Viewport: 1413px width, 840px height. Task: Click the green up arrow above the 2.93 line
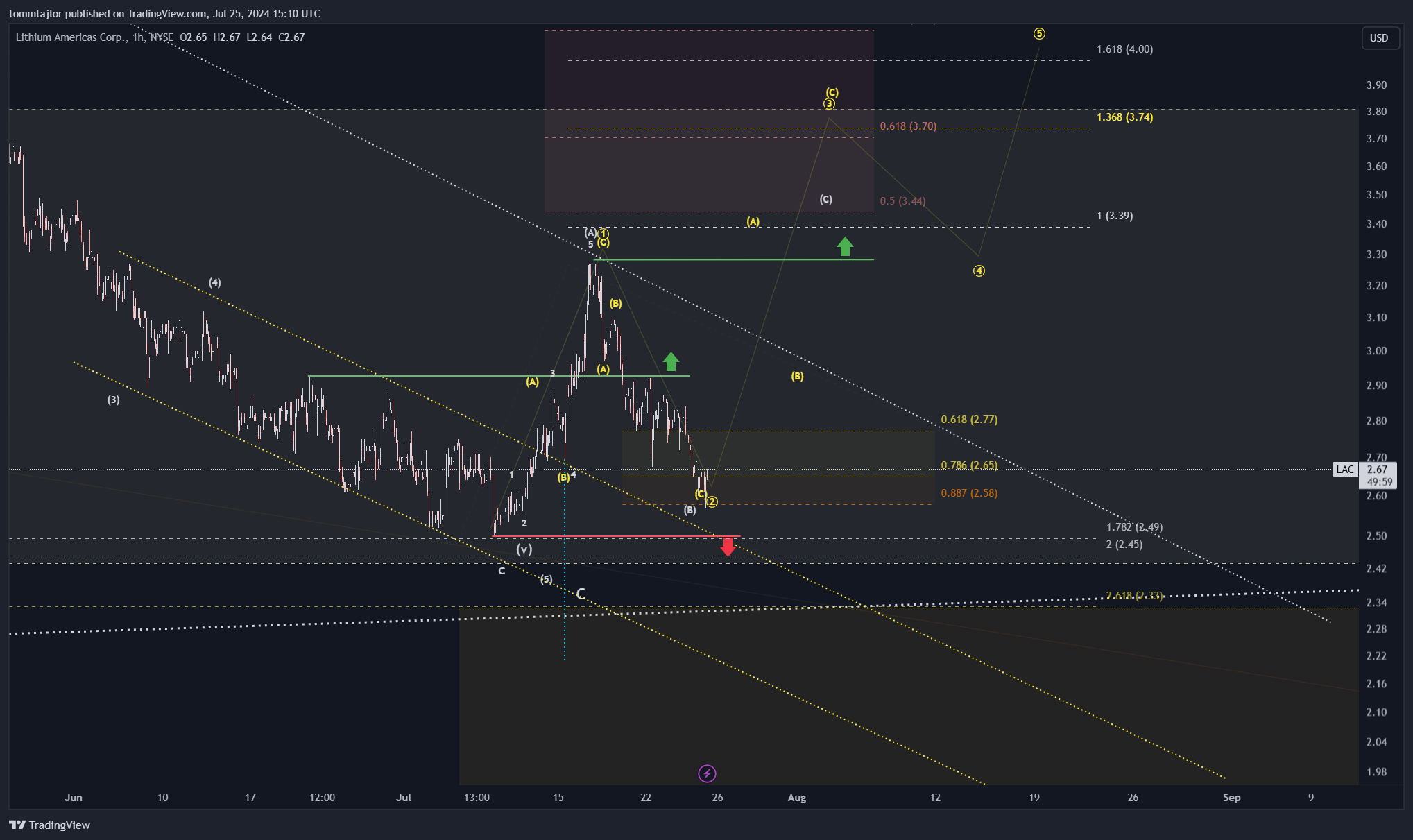point(671,361)
